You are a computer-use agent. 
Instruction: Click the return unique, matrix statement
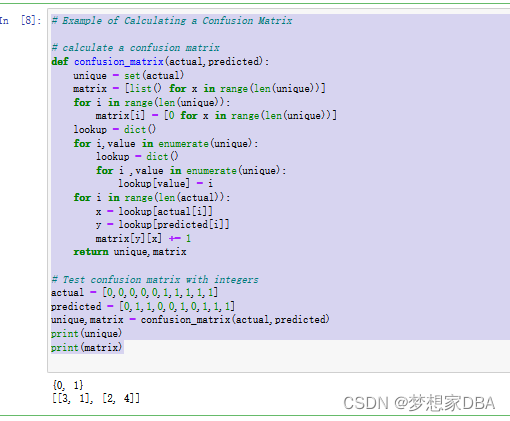click(130, 252)
